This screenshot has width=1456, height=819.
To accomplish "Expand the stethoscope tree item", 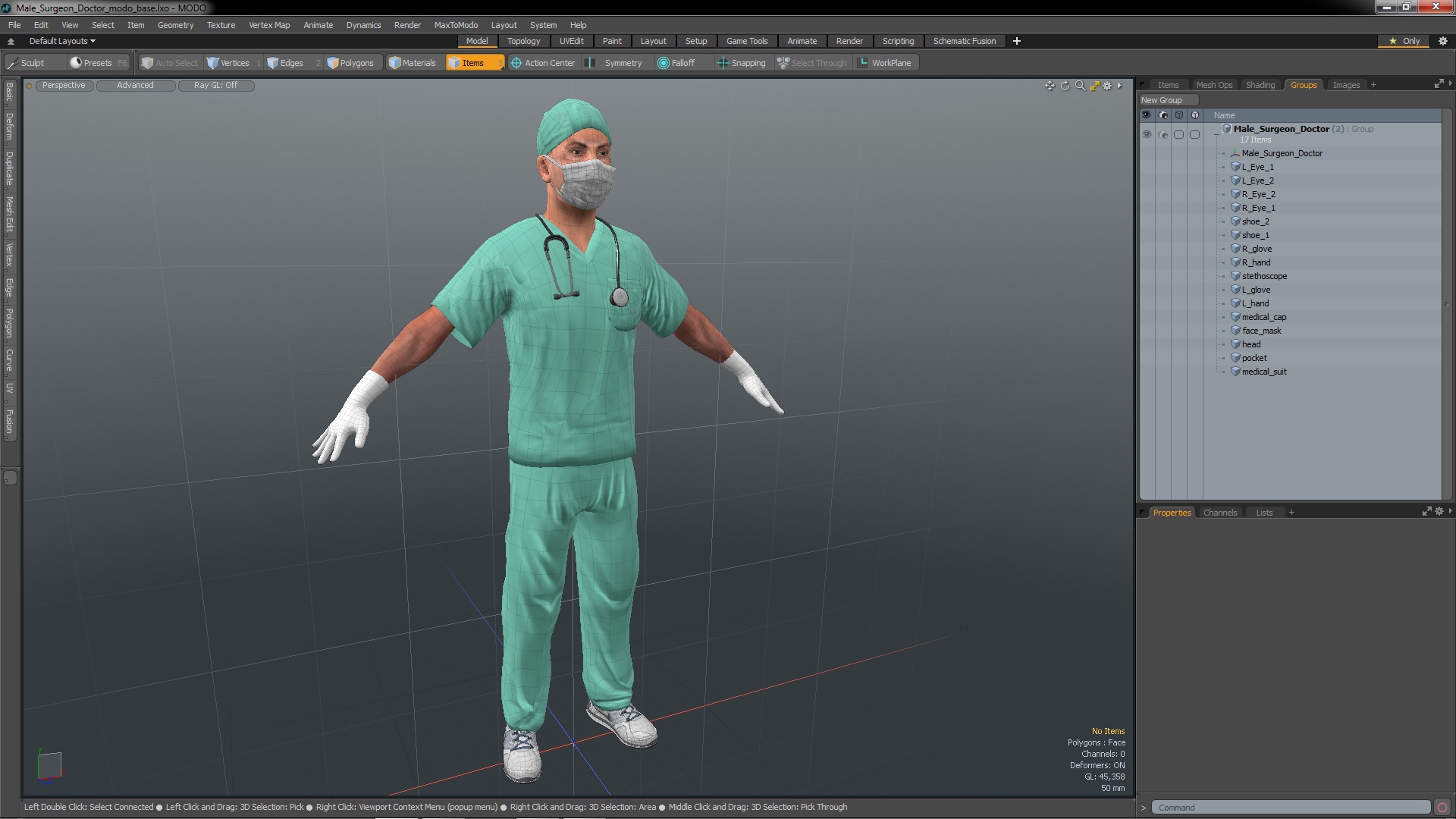I will (x=1223, y=276).
